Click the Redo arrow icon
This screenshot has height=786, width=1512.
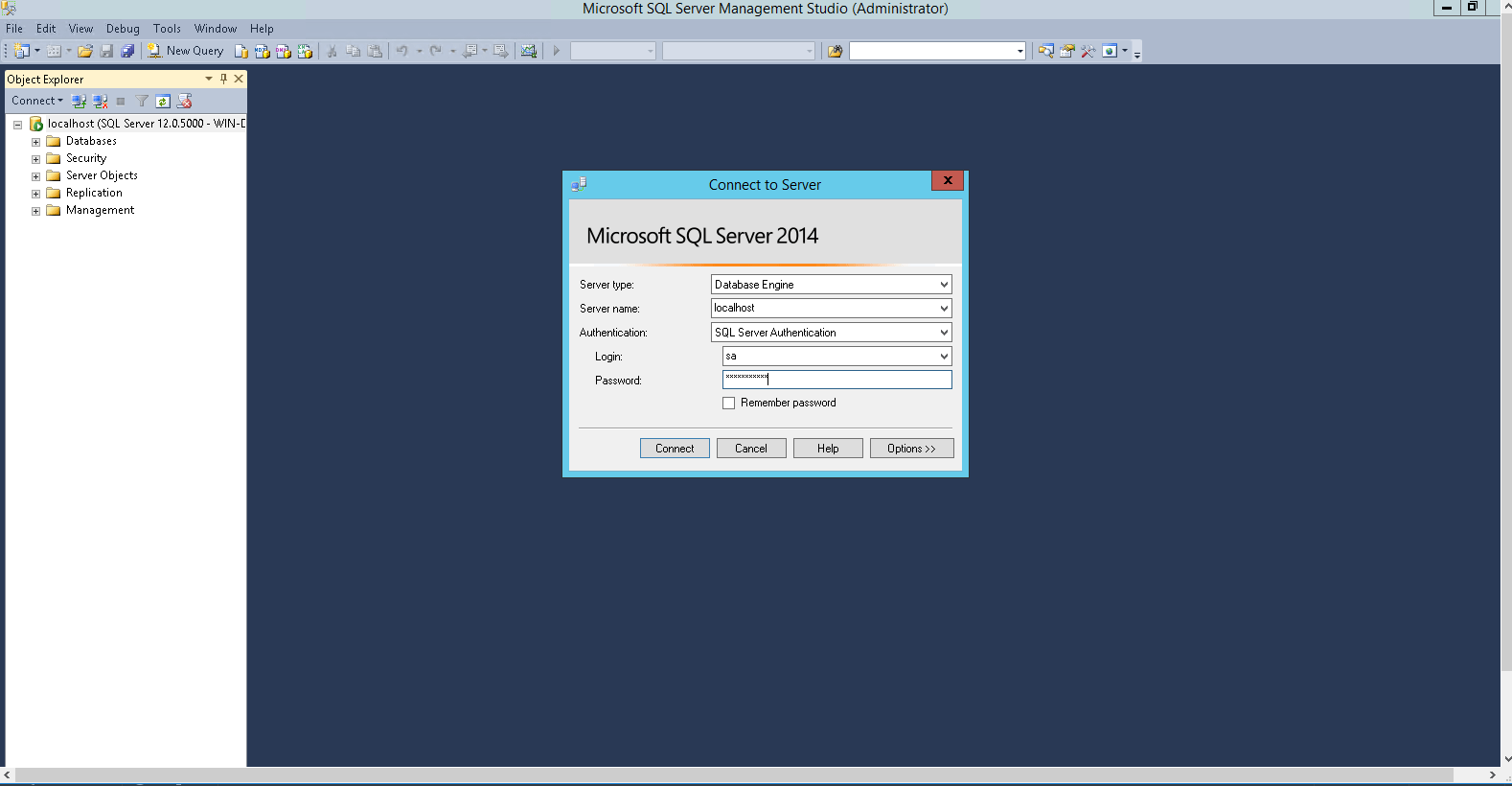[x=436, y=51]
